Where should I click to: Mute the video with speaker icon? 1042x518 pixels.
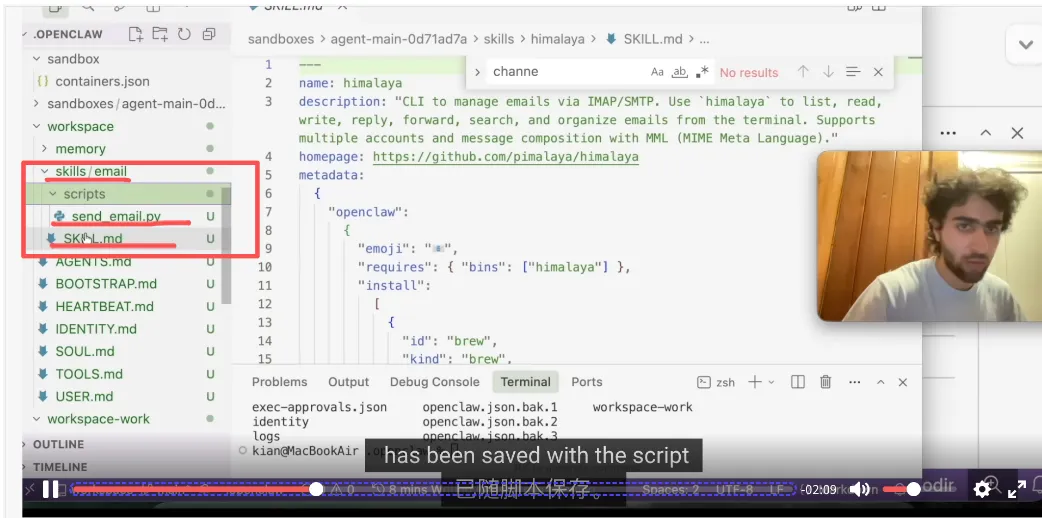click(x=860, y=490)
